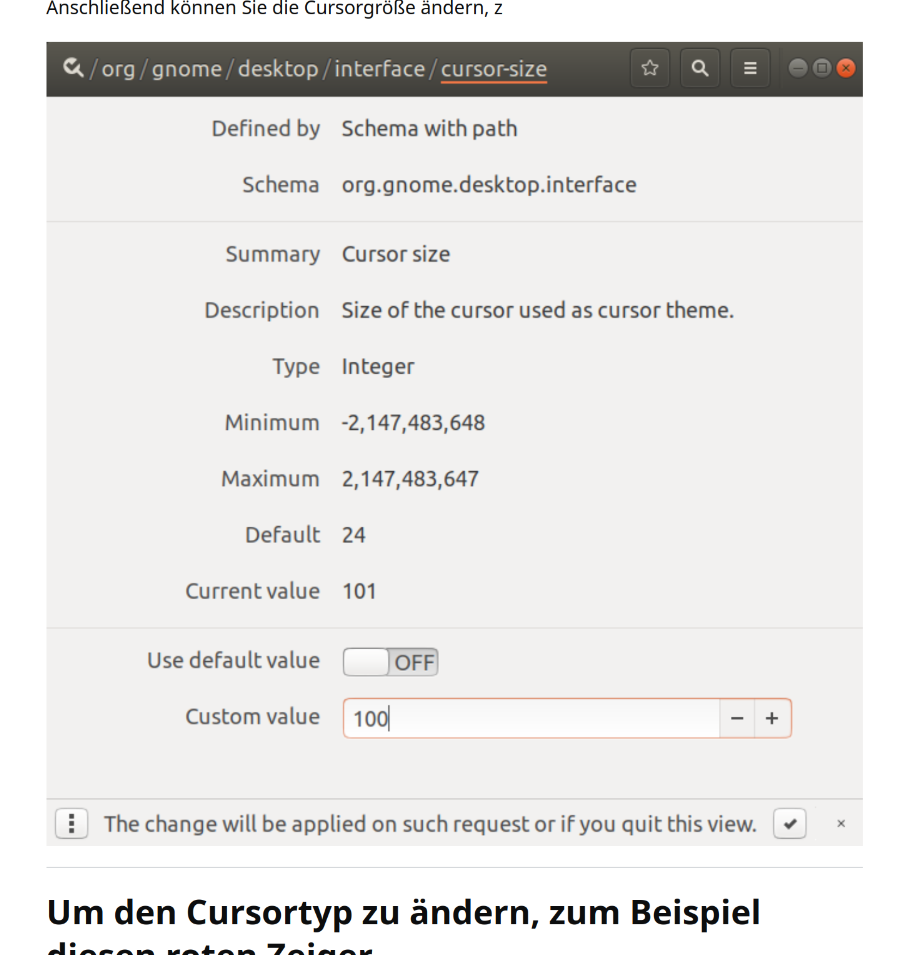This screenshot has height=955, width=905.
Task: Click Schema with path text
Action: 429,129
